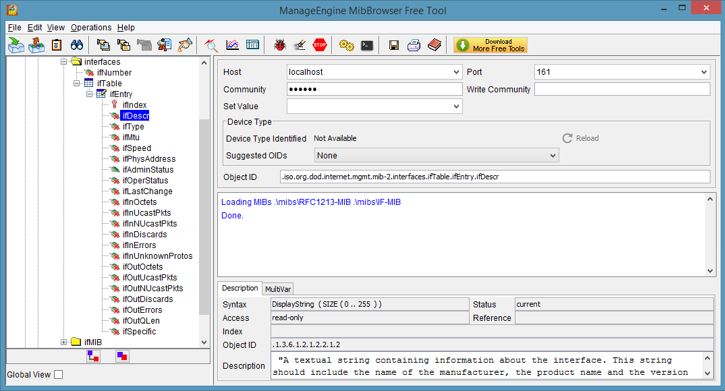Open the SNMP table view icon
Screen dimensions: 725x391
coord(252,45)
